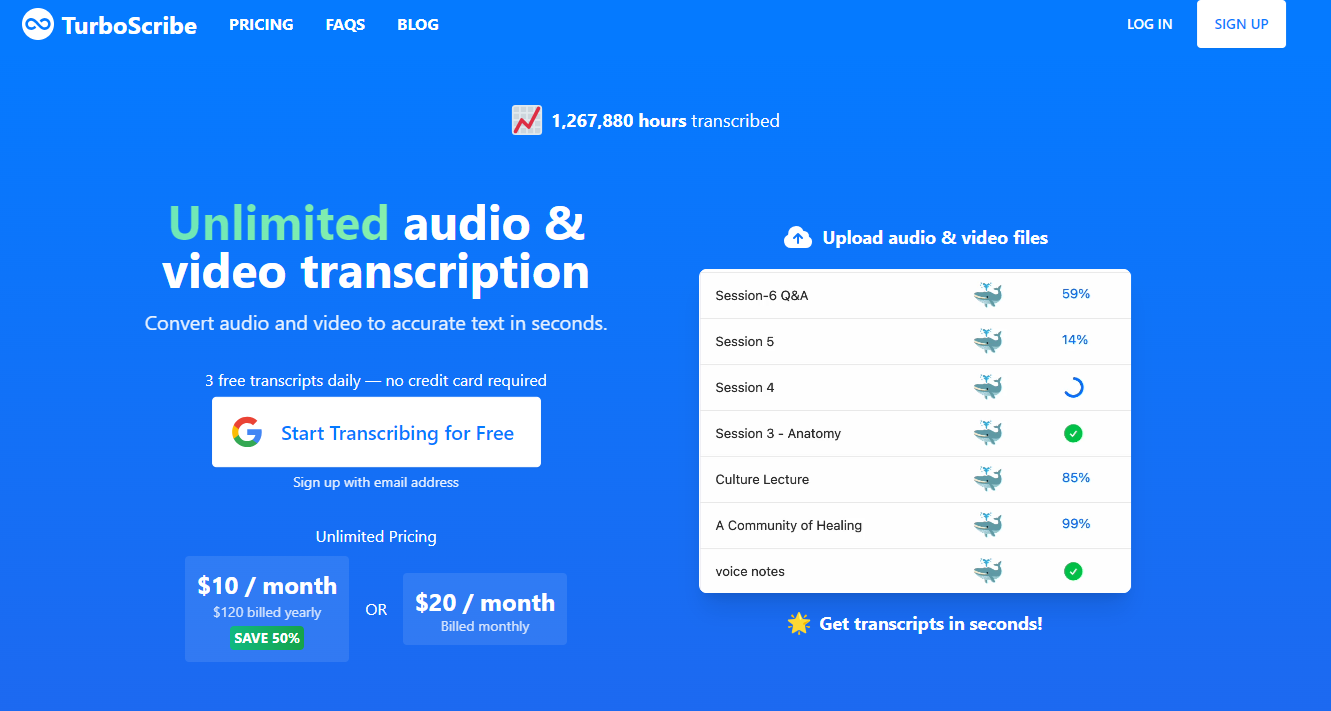
Task: Click the star emoji near Get transcripts
Action: tap(798, 624)
